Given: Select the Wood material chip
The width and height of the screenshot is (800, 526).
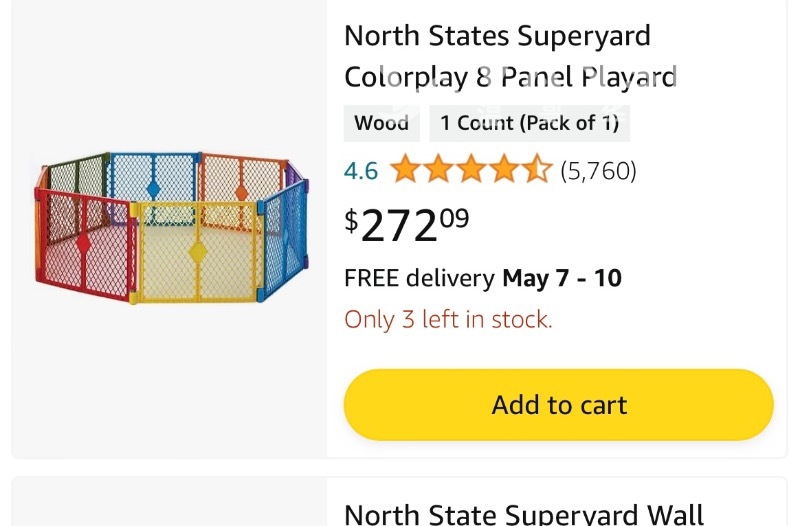Looking at the screenshot, I should [381, 123].
